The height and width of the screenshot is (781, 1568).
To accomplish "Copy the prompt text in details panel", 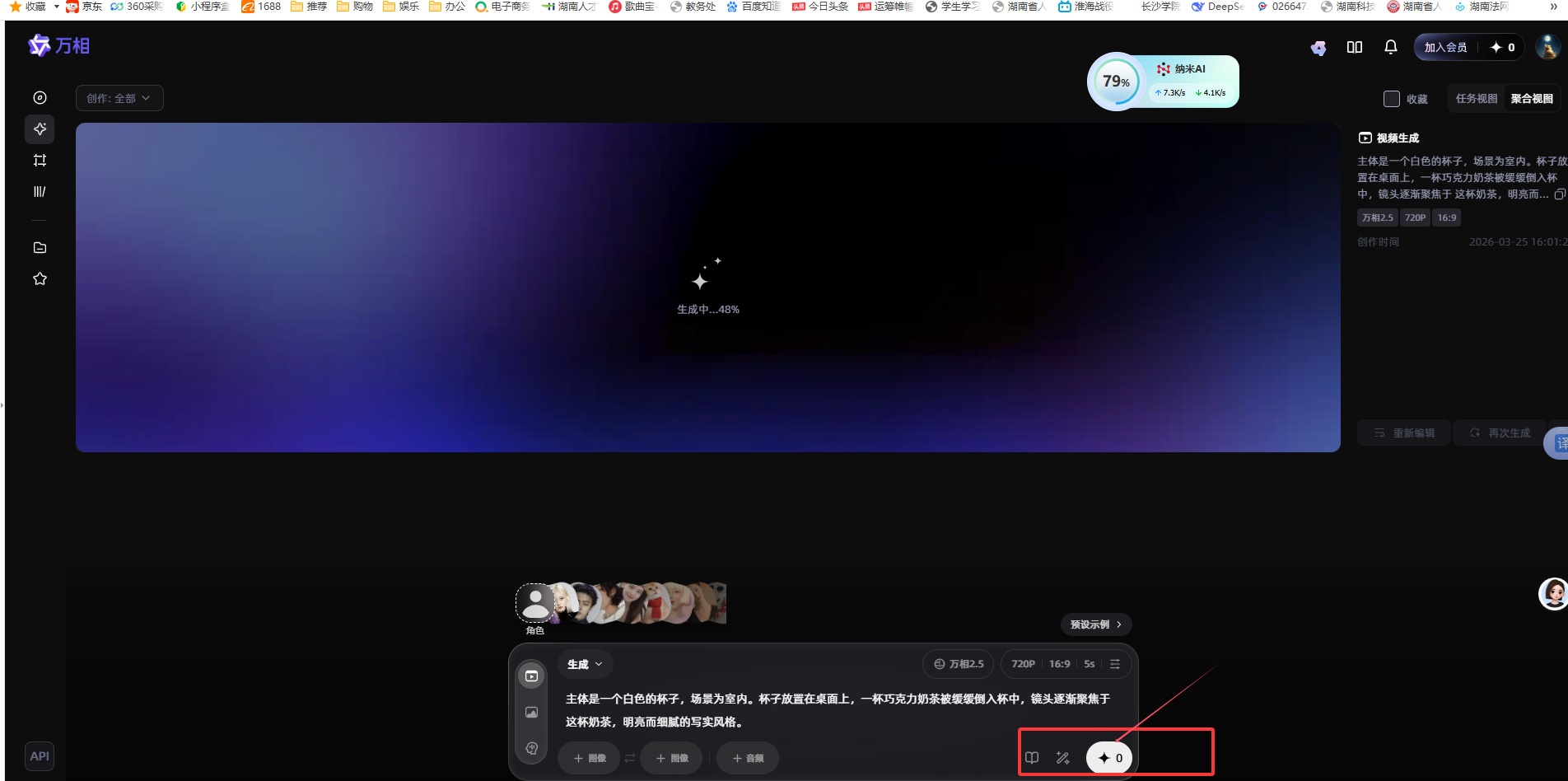I will click(1560, 194).
